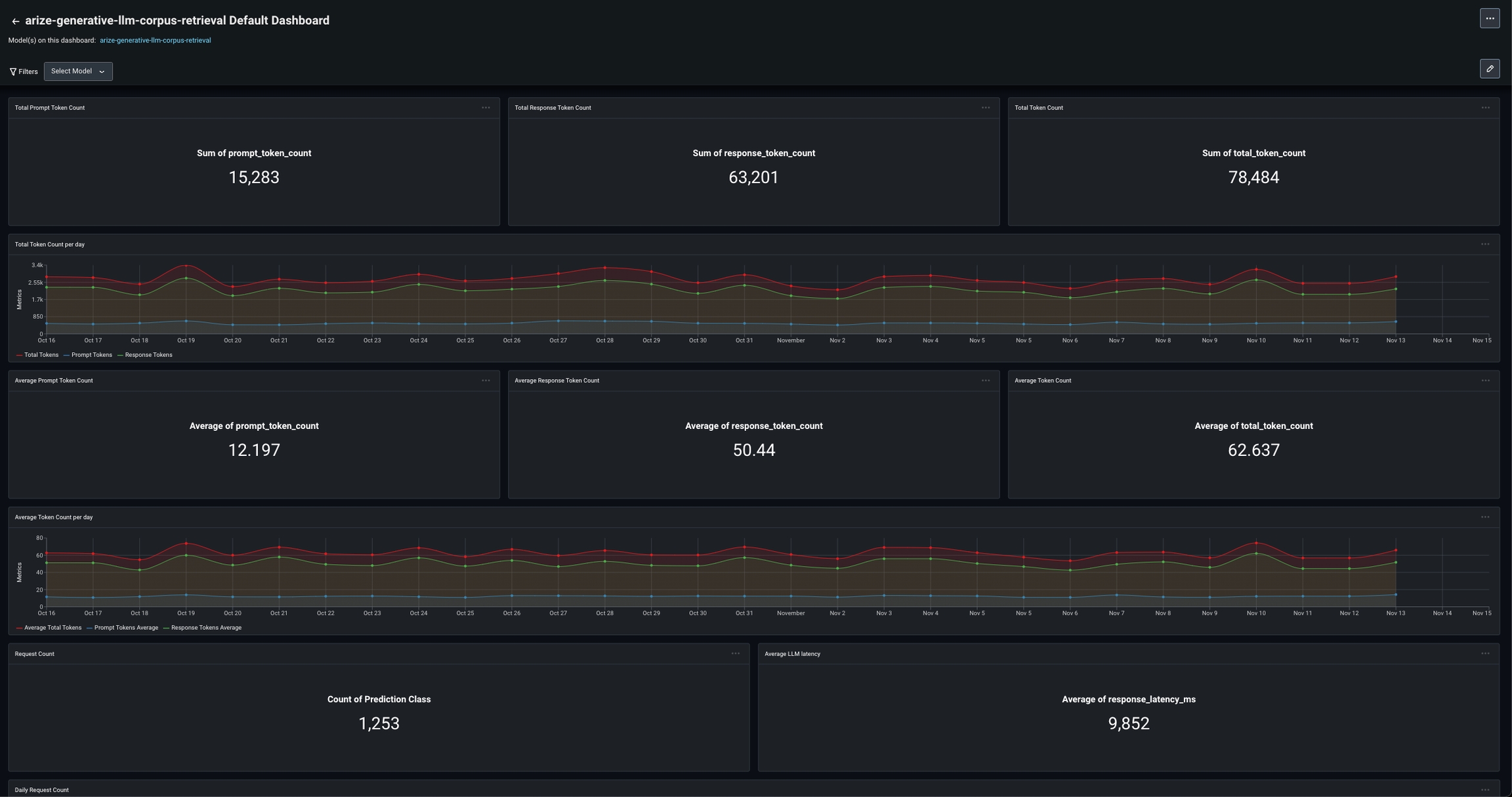Open the dashboard options three-dot menu

(x=1490, y=18)
